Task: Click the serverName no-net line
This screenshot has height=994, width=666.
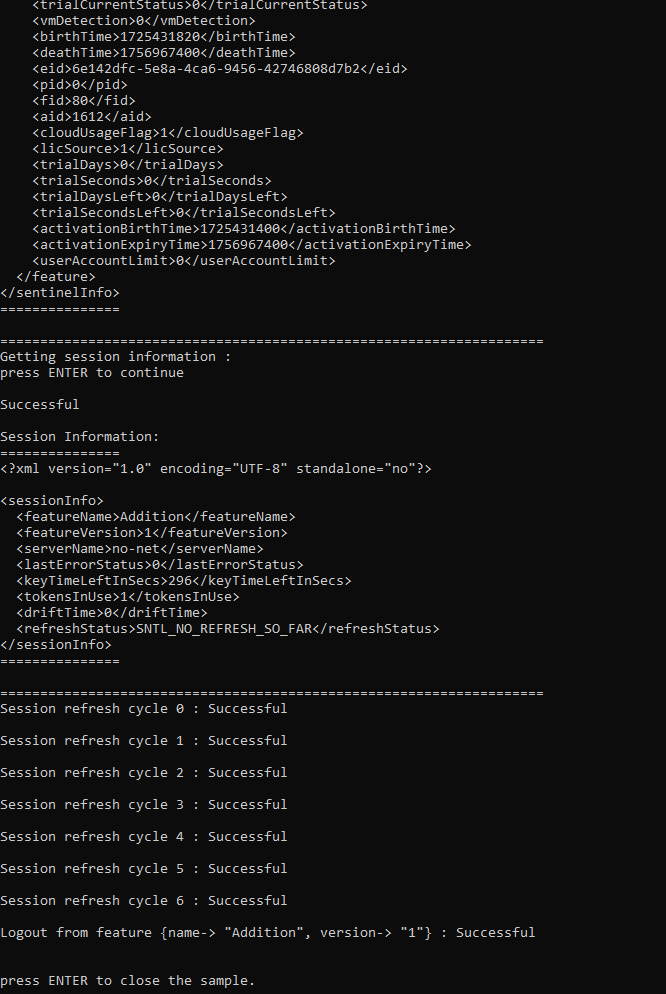Action: [x=139, y=548]
